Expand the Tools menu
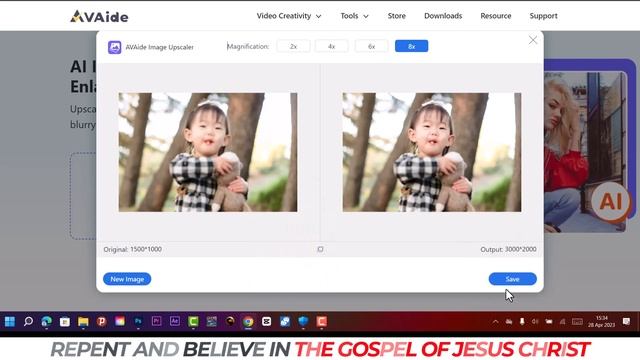640x360 pixels. click(354, 16)
